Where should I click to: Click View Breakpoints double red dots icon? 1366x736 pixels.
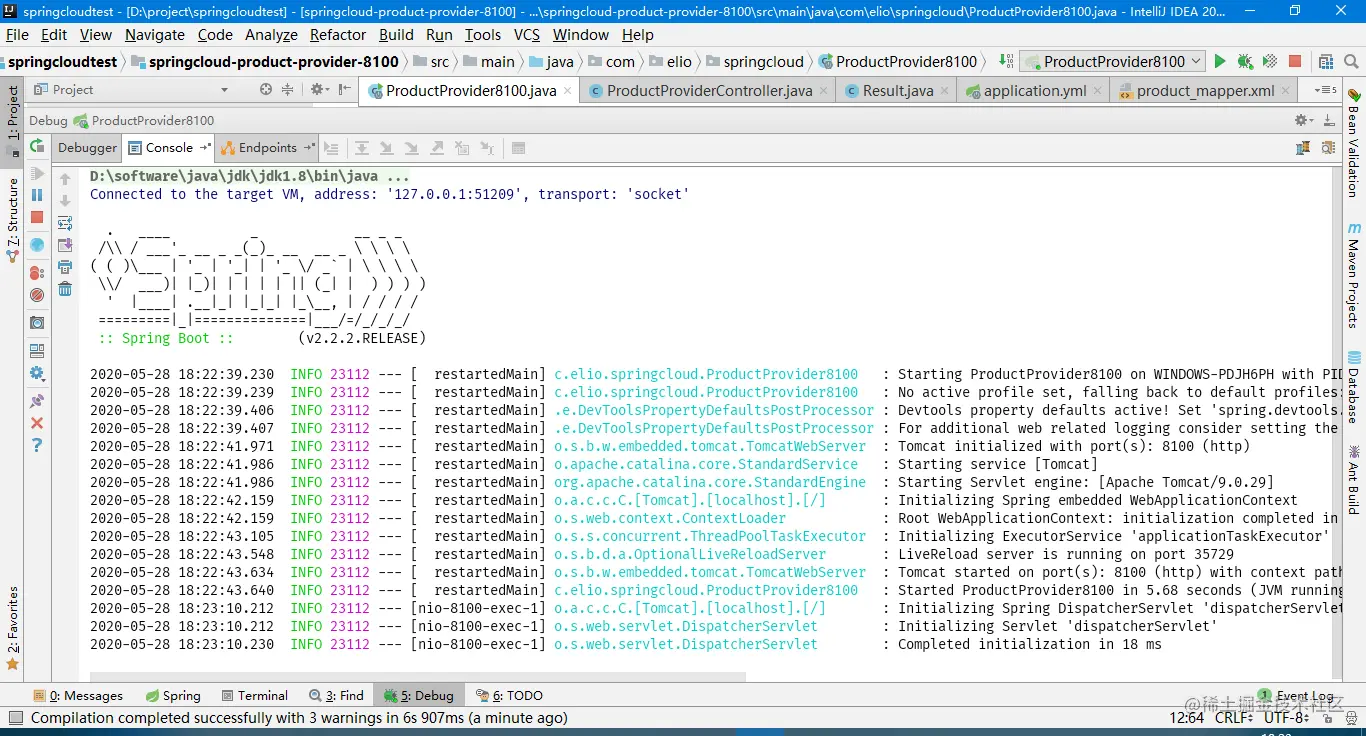pyautogui.click(x=37, y=272)
